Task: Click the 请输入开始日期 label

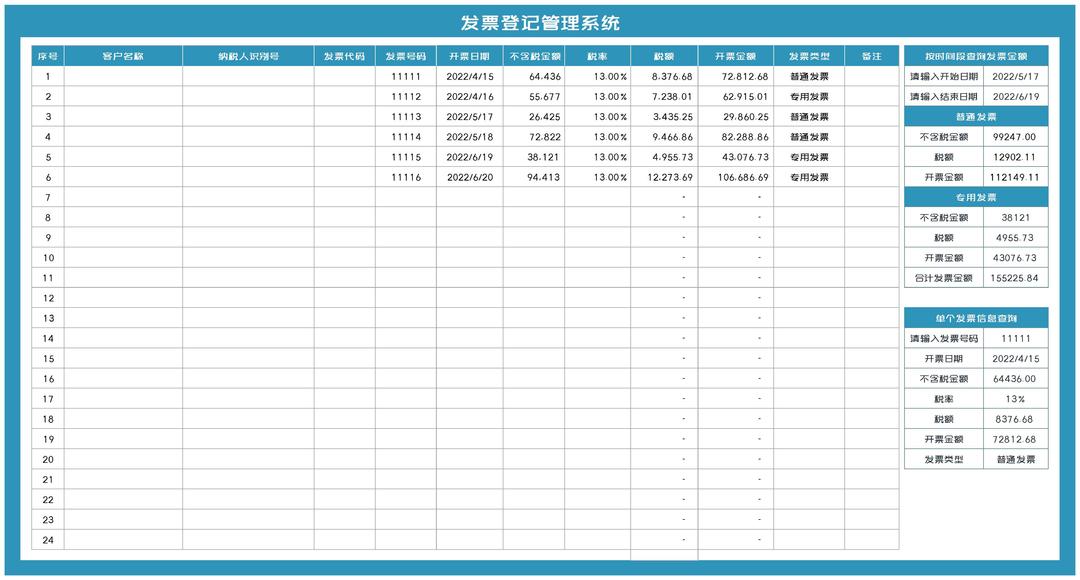Action: point(944,76)
